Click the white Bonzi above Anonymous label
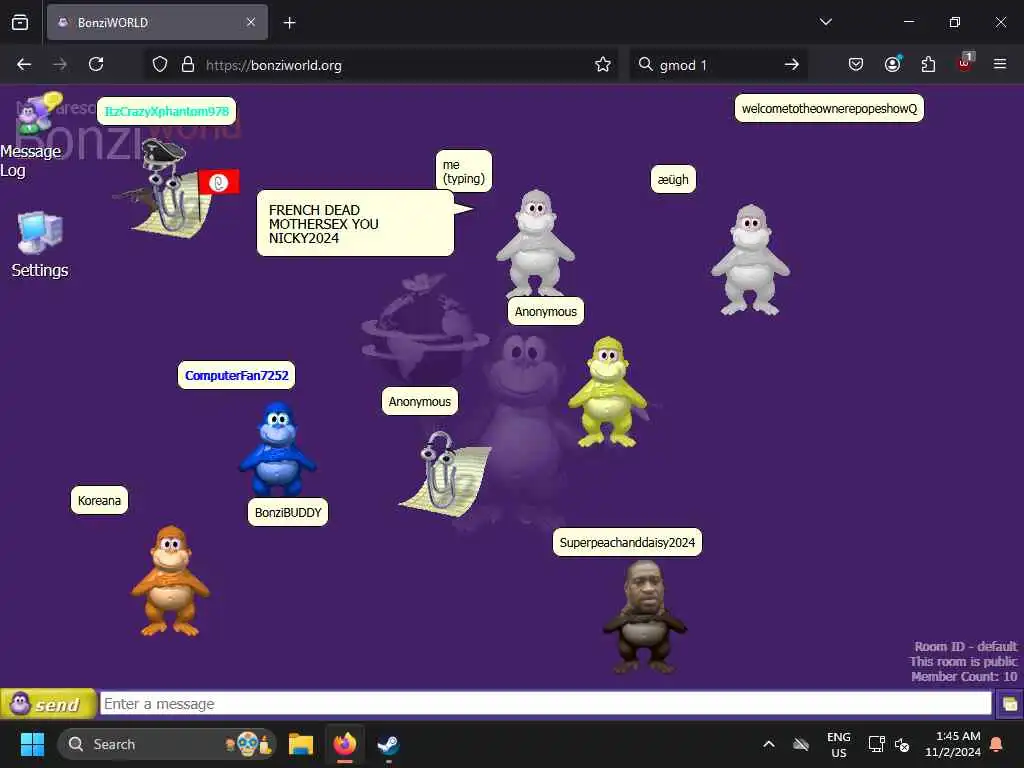Image resolution: width=1024 pixels, height=768 pixels. pyautogui.click(x=536, y=243)
